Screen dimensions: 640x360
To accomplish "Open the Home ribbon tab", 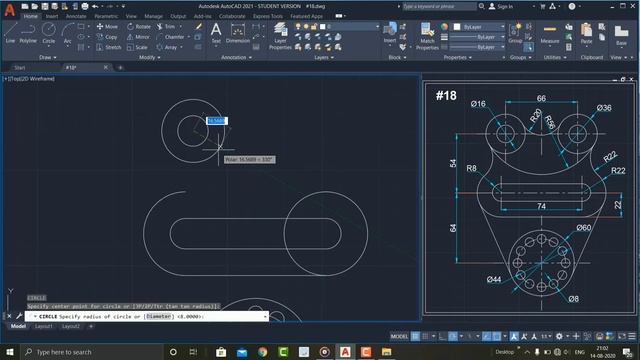I will point(30,16).
